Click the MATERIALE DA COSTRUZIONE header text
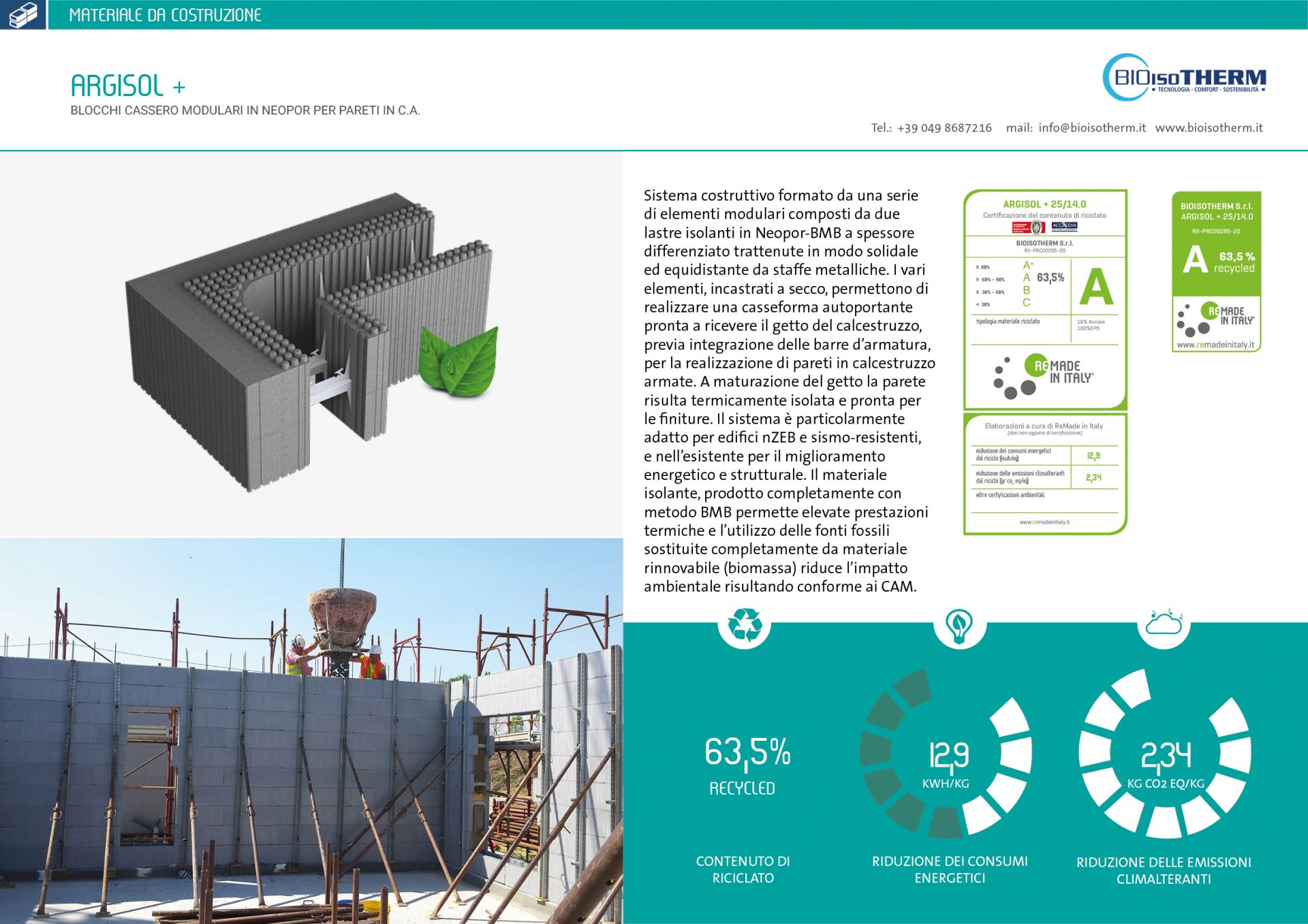Screen dimensions: 1308x924 tap(165, 15)
